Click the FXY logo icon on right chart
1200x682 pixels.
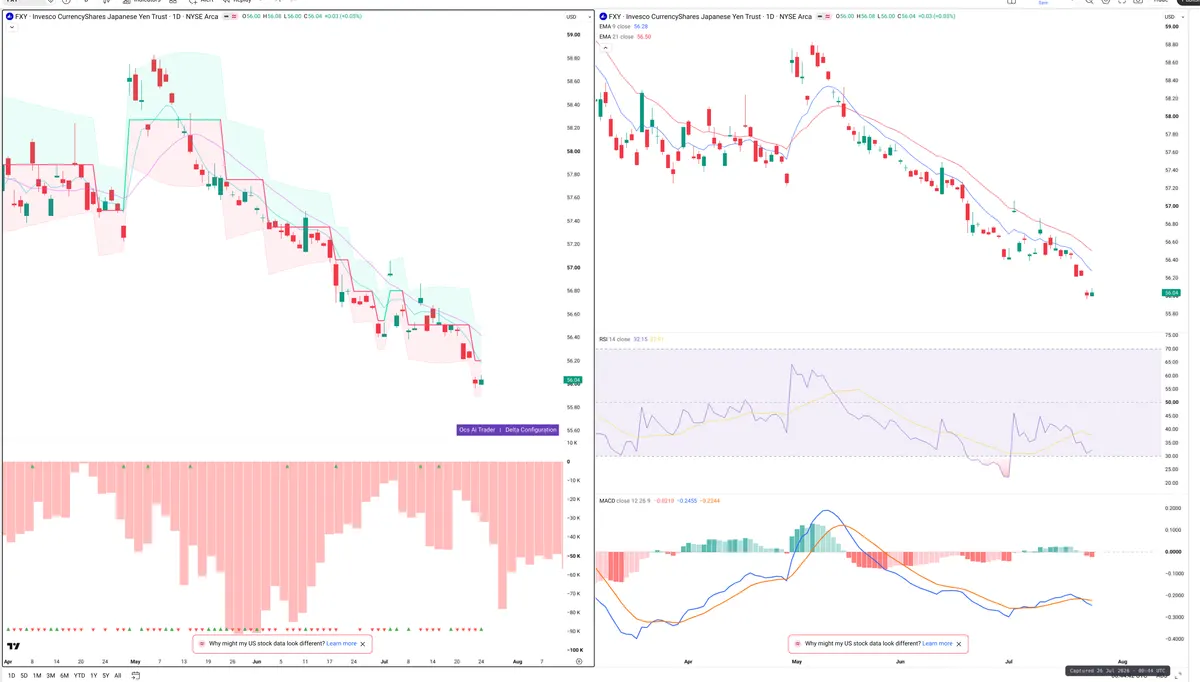pyautogui.click(x=603, y=17)
